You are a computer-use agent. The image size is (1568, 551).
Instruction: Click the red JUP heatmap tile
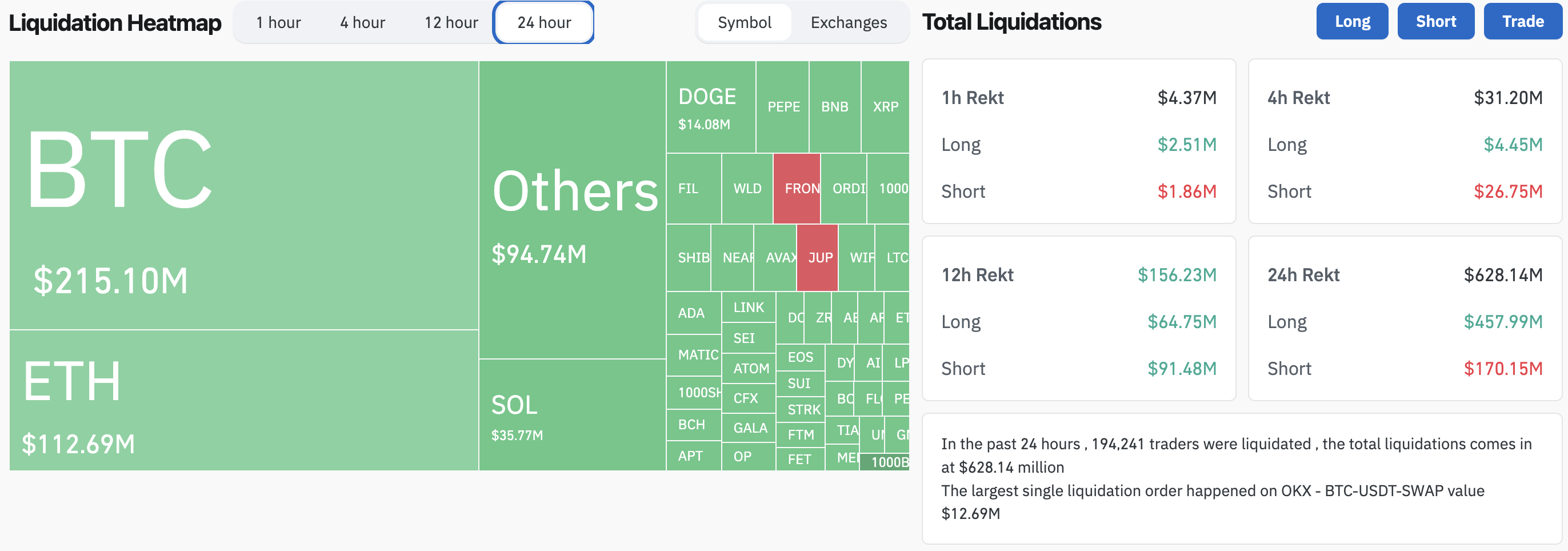(x=818, y=258)
